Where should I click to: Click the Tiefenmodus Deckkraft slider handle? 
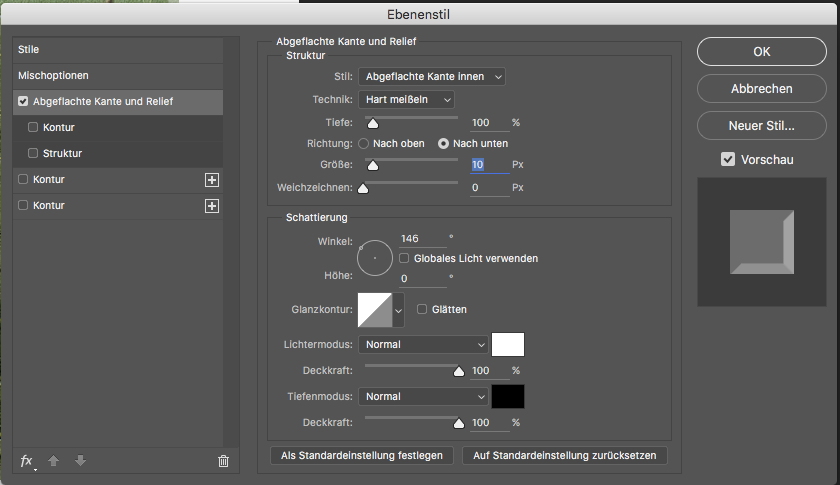click(x=459, y=423)
